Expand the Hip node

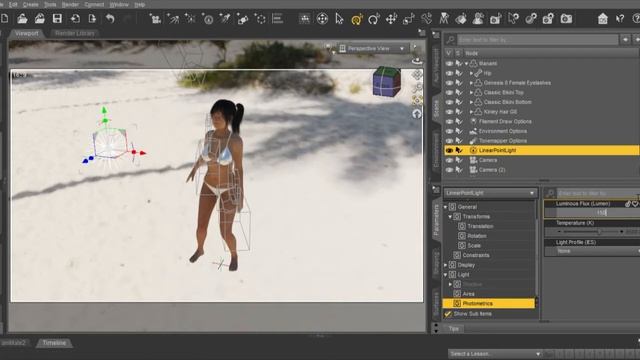click(471, 73)
